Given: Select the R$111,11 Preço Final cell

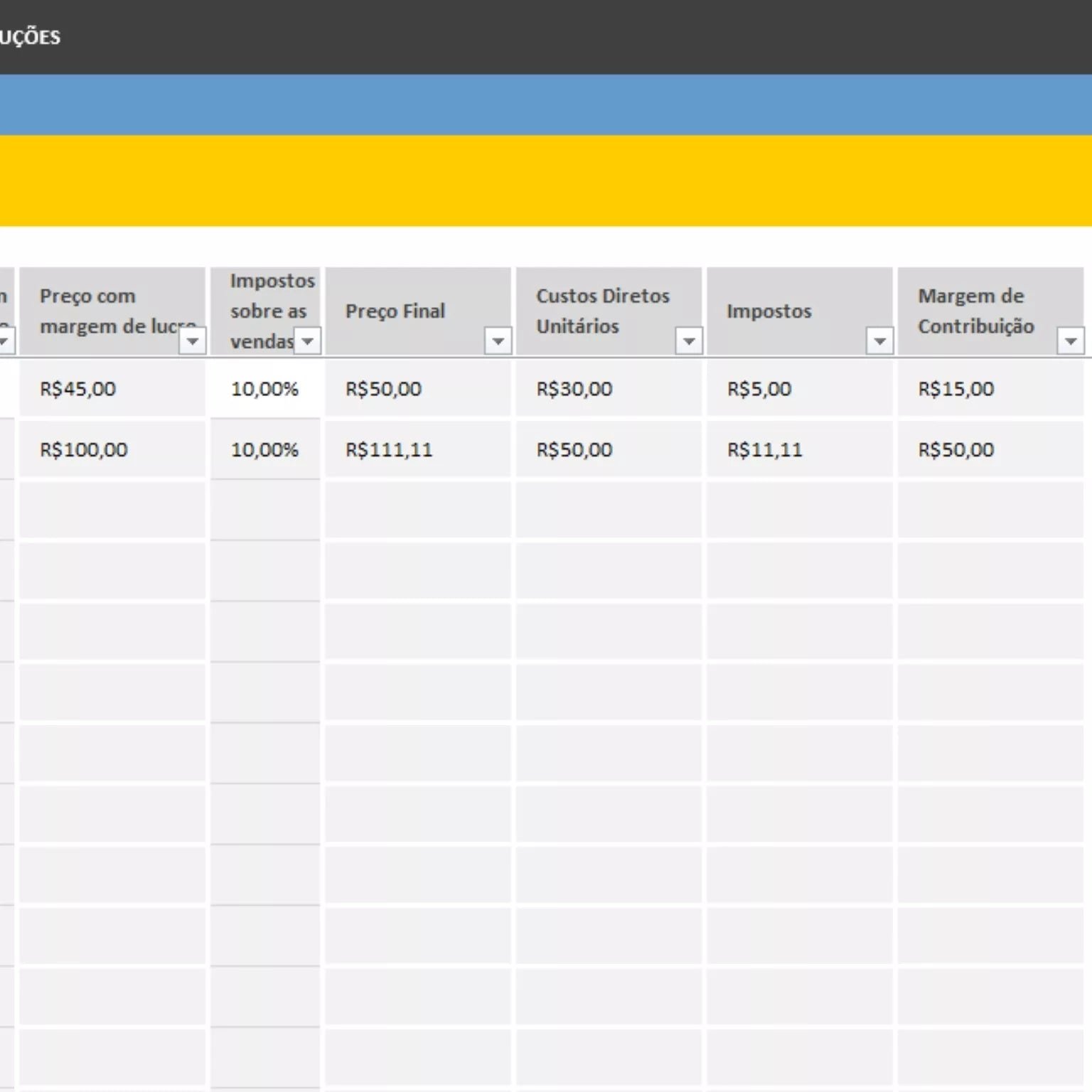Looking at the screenshot, I should (x=418, y=449).
